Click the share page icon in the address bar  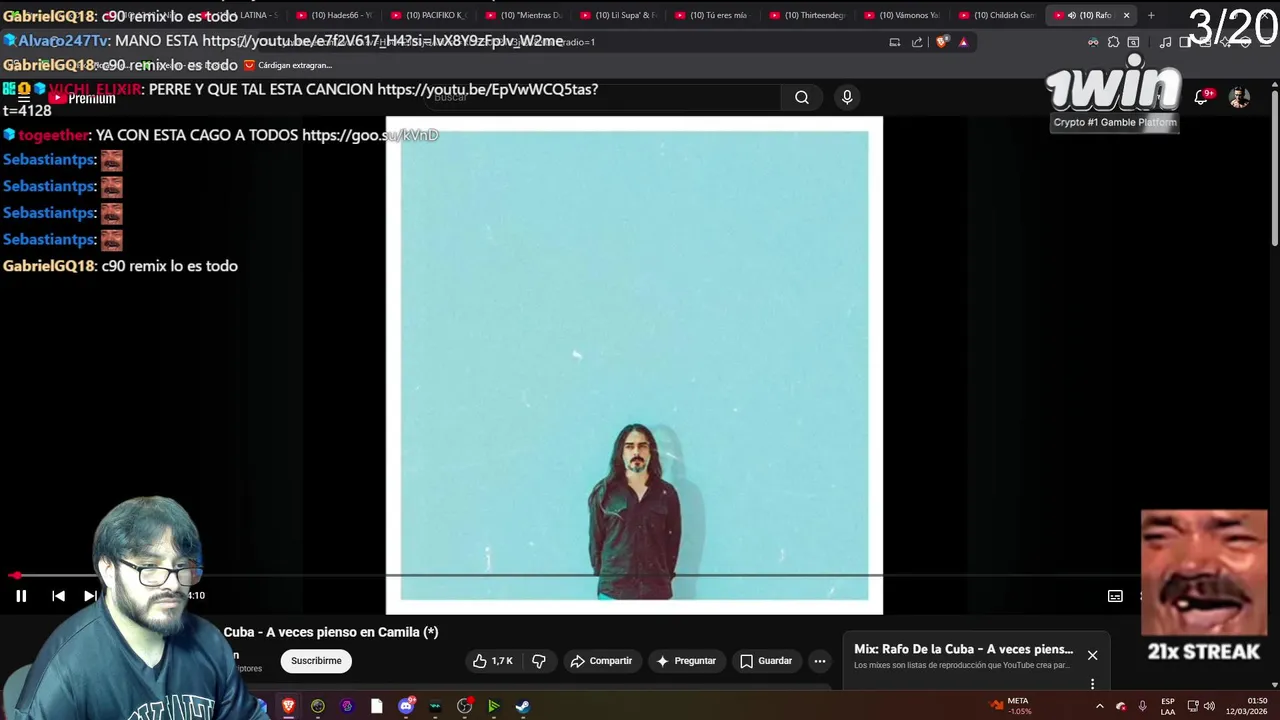point(917,42)
